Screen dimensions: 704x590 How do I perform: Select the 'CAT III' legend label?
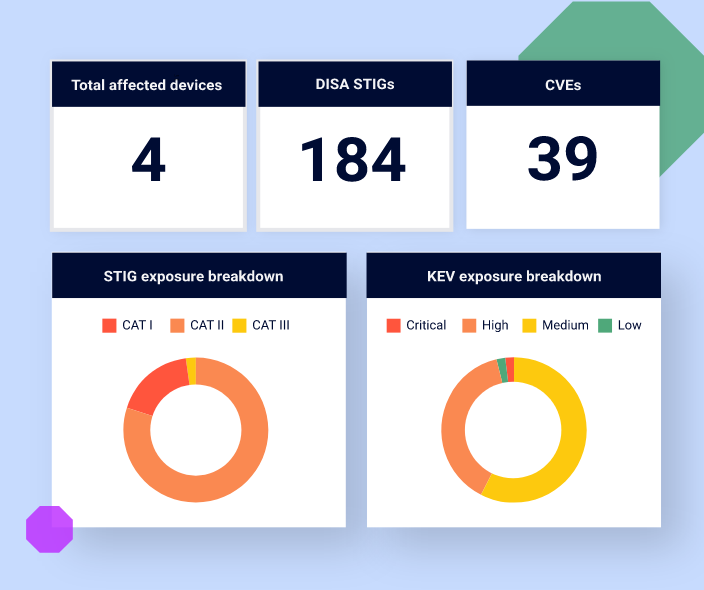tap(271, 325)
